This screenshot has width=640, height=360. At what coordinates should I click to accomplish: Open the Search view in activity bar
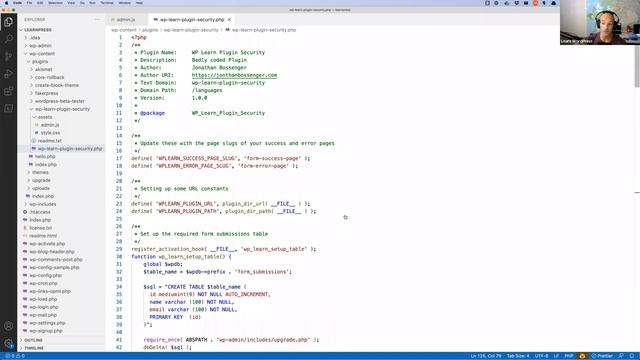(x=8, y=39)
